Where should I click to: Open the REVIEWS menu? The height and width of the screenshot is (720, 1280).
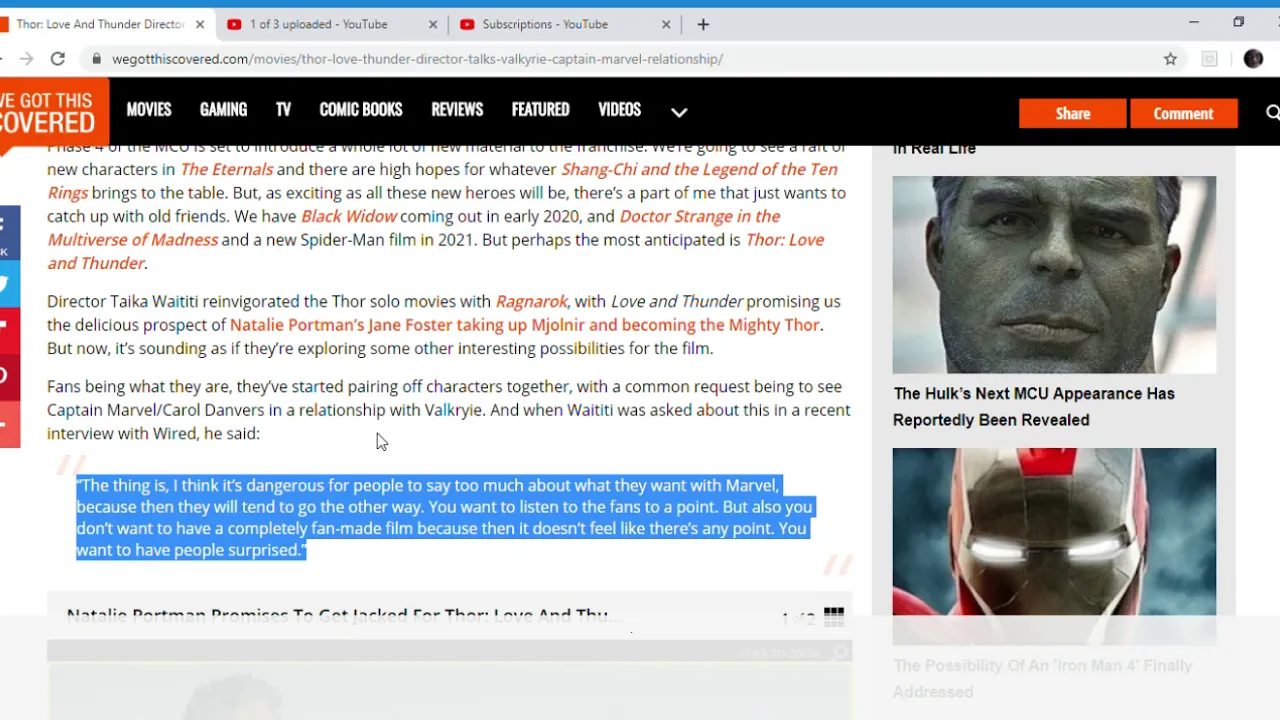tap(457, 110)
